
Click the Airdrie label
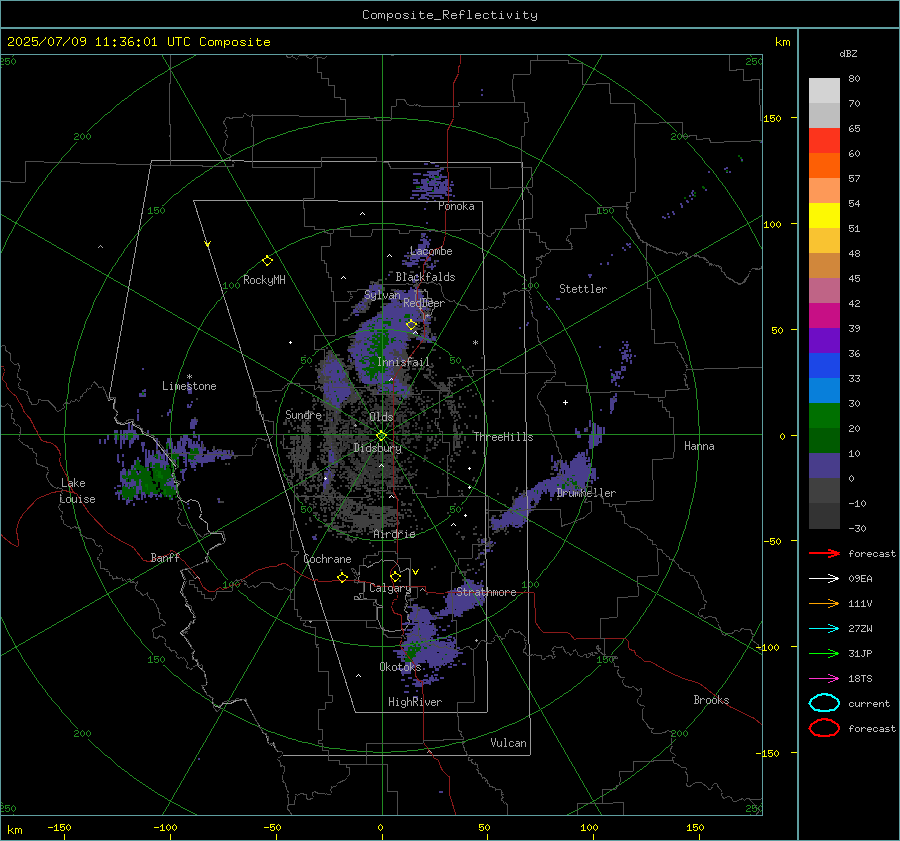pos(394,534)
